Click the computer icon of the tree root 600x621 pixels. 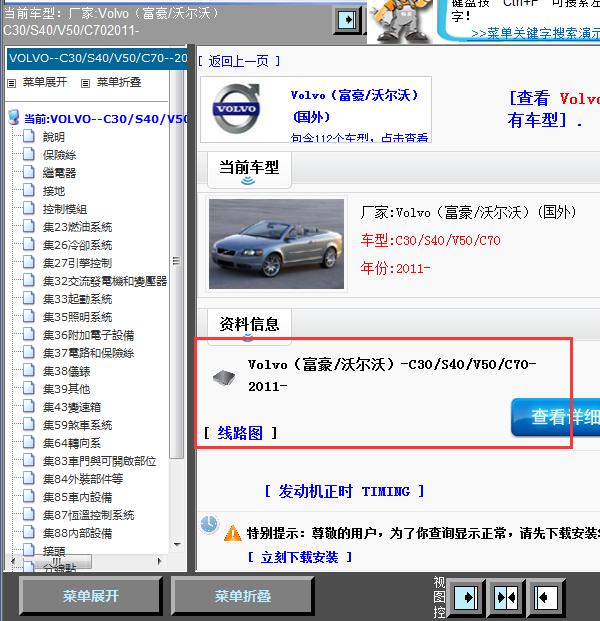[x=14, y=117]
